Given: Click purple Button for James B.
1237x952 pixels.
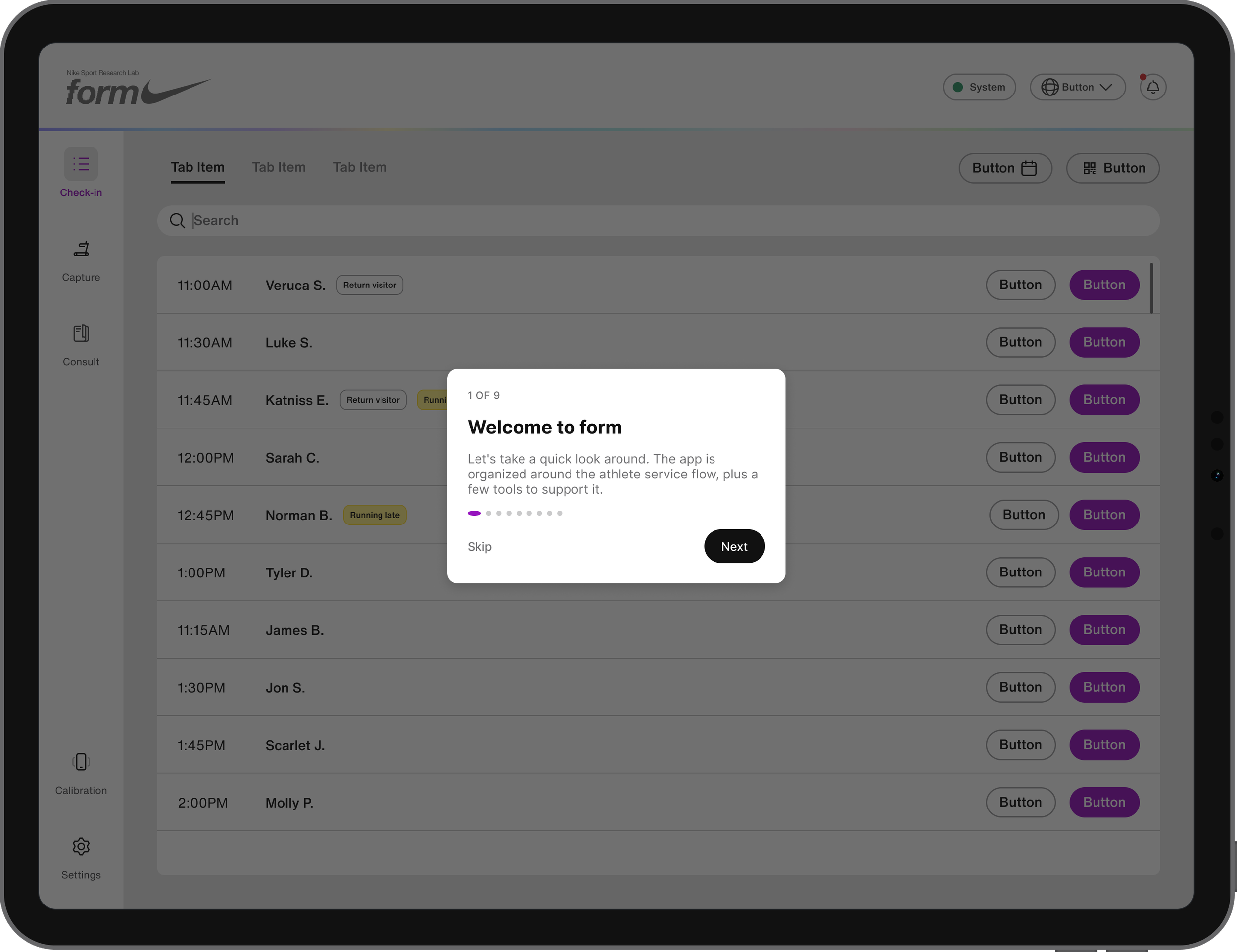Looking at the screenshot, I should (1104, 630).
